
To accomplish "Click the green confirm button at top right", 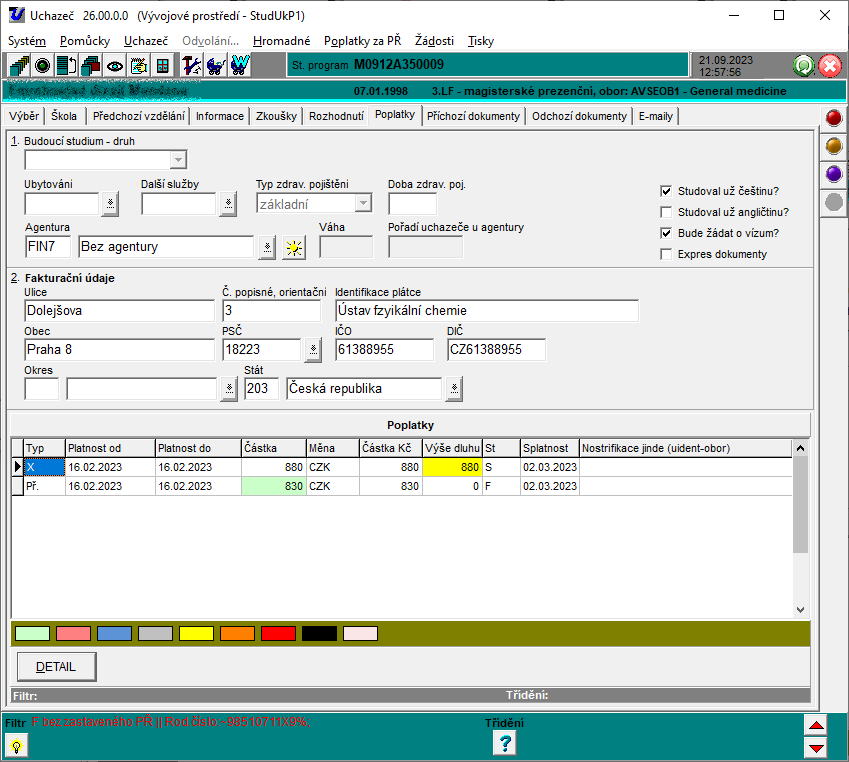I will point(803,66).
